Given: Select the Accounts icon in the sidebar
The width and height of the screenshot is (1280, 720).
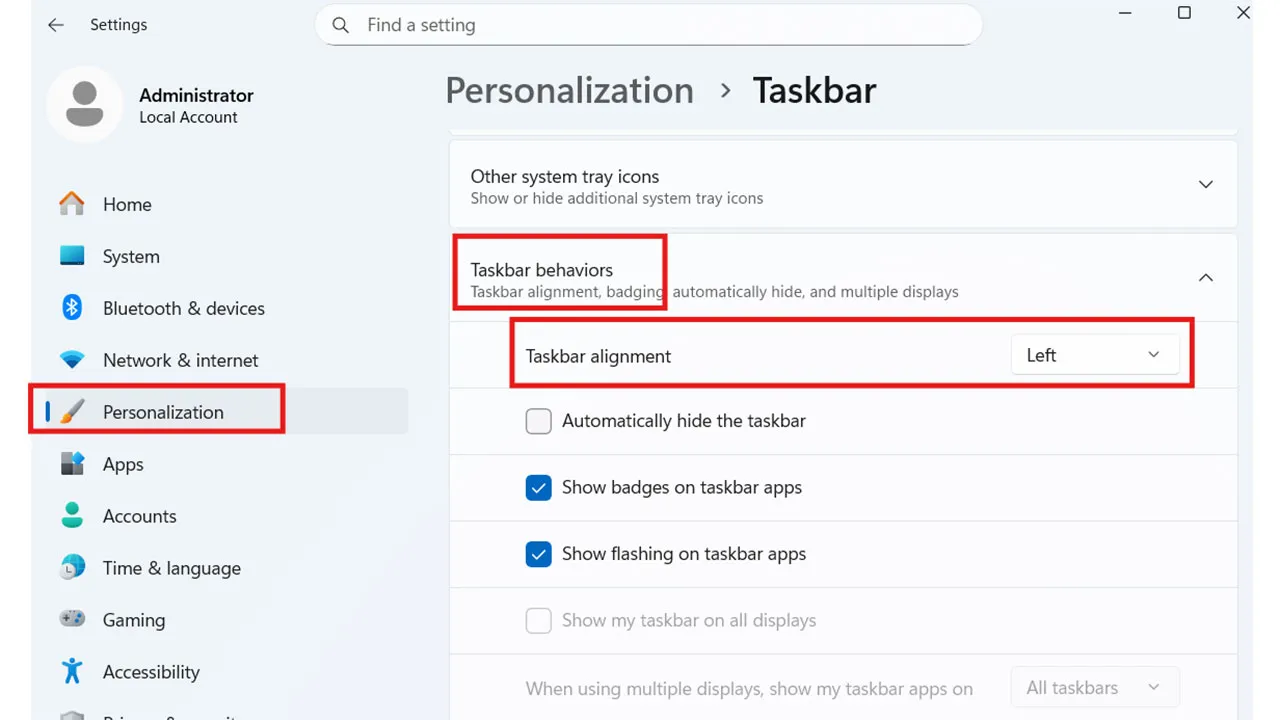Looking at the screenshot, I should (x=71, y=516).
